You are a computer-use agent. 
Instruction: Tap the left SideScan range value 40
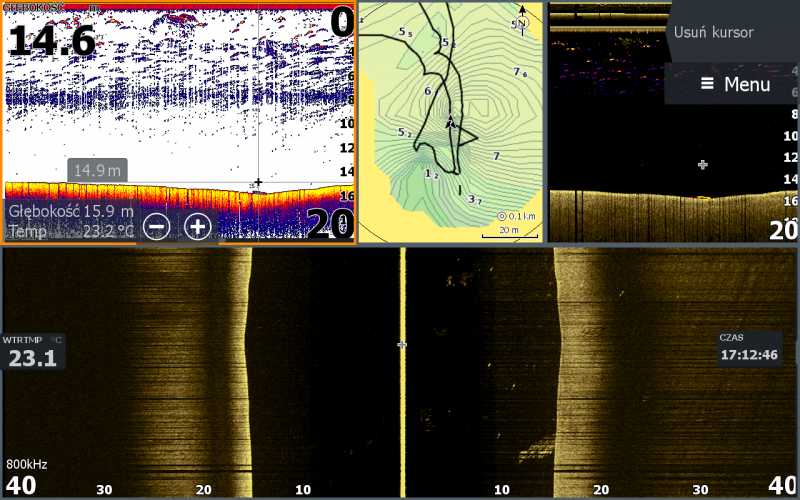click(x=21, y=486)
